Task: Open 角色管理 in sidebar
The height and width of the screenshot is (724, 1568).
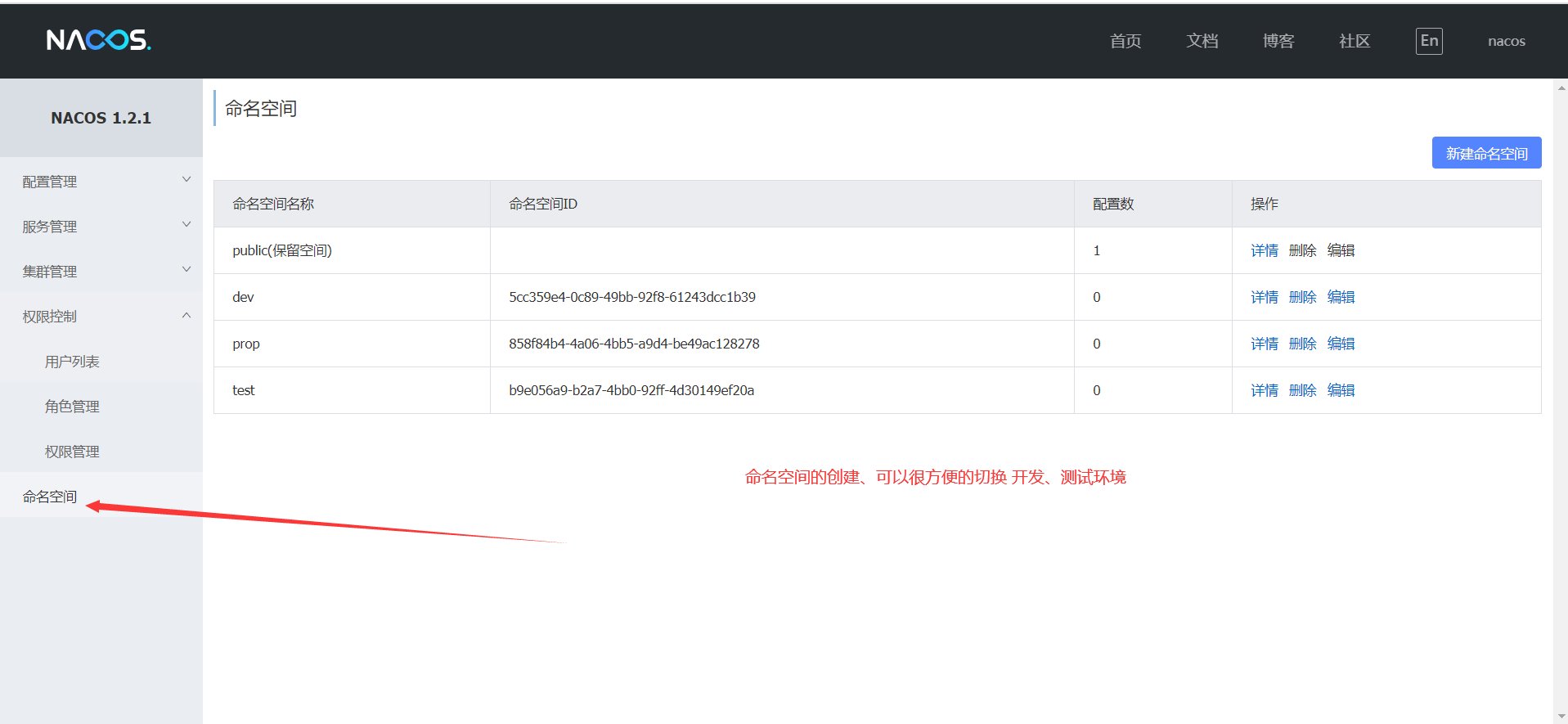Action: (x=72, y=407)
